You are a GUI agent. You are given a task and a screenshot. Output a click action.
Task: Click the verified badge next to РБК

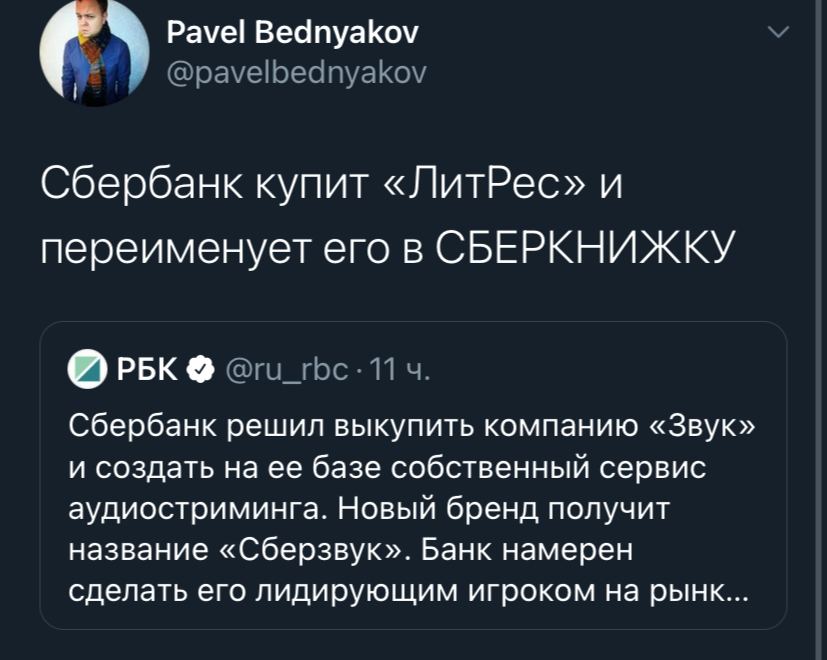[x=200, y=371]
